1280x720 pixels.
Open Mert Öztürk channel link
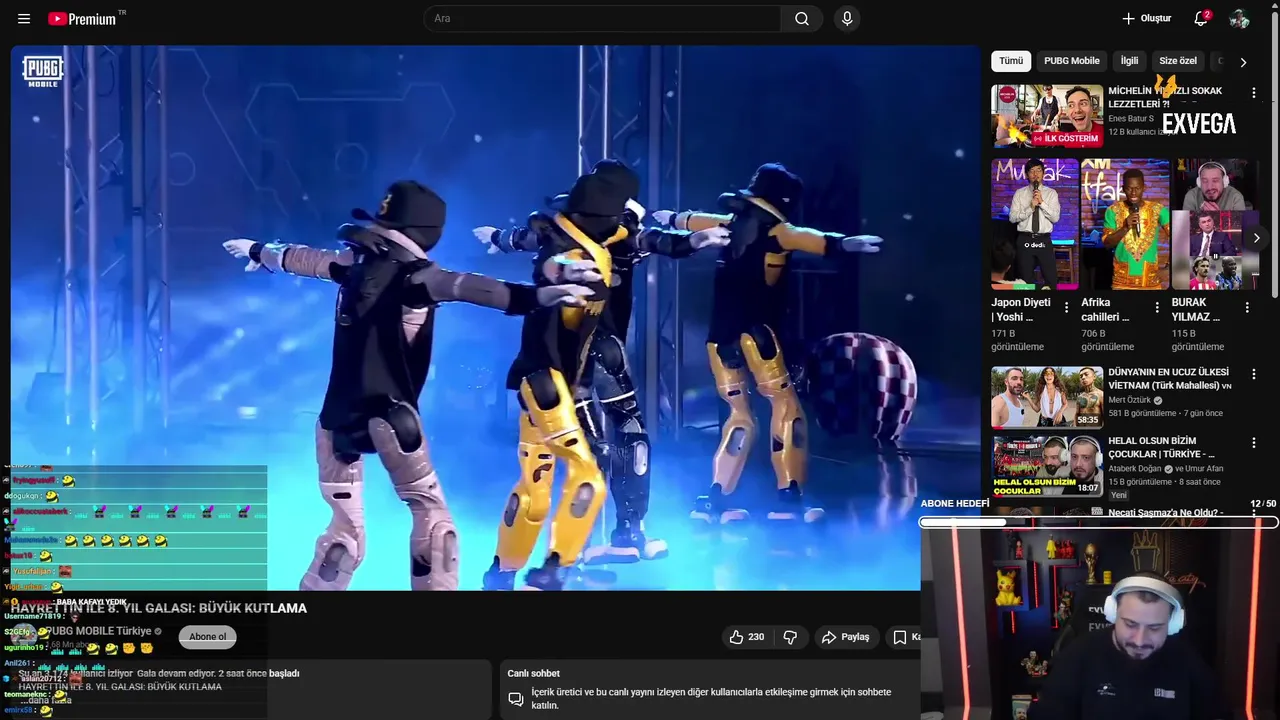pos(1130,400)
